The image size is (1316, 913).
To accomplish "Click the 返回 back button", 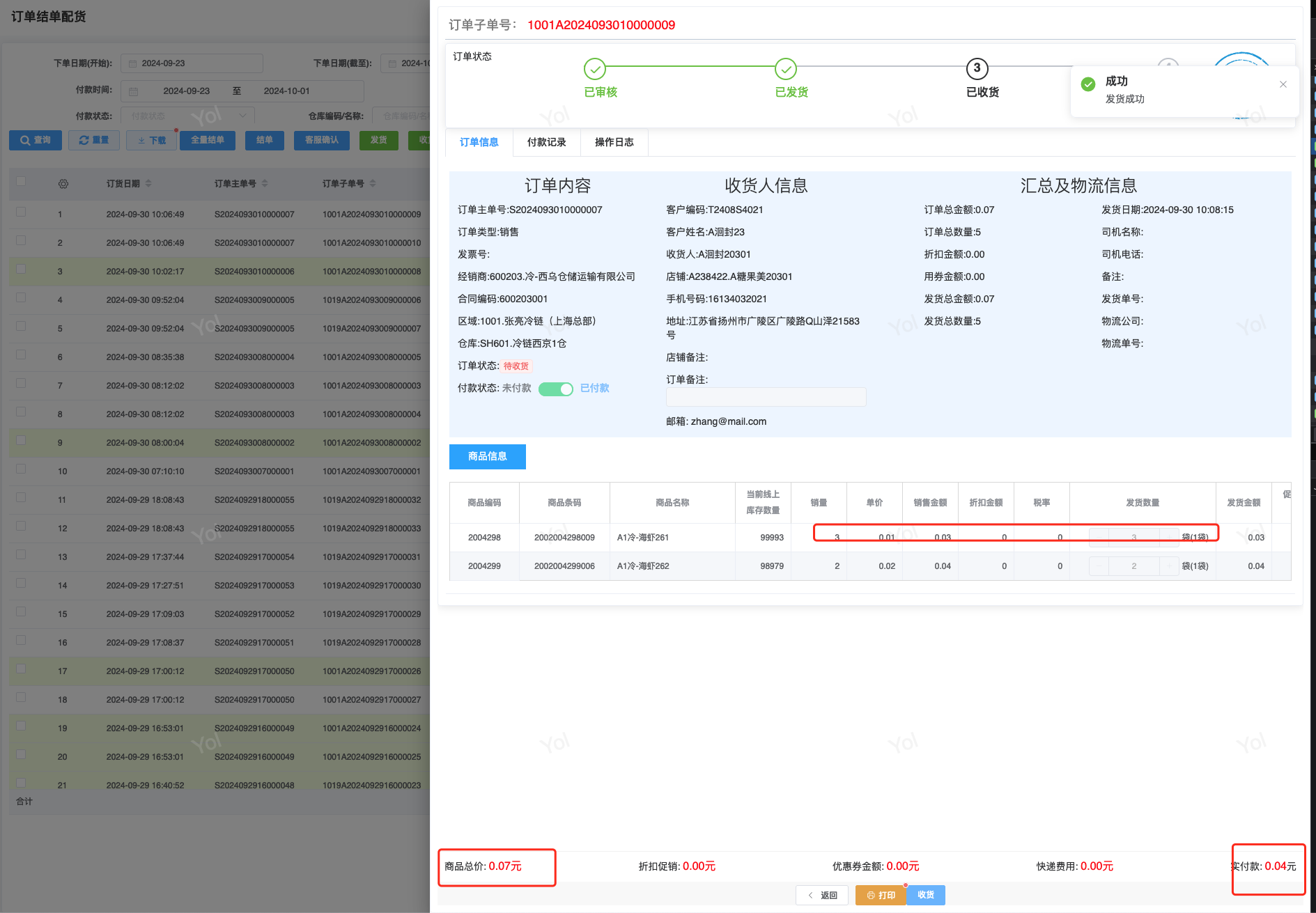I will (x=822, y=895).
